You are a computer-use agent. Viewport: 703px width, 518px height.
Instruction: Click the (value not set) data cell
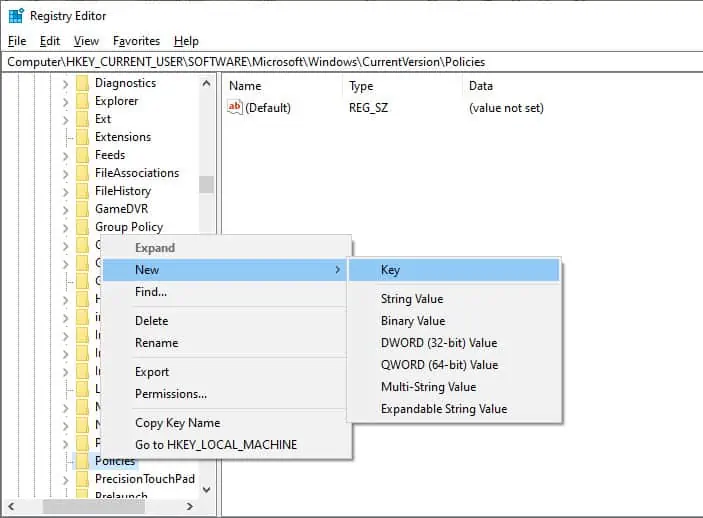pyautogui.click(x=506, y=108)
